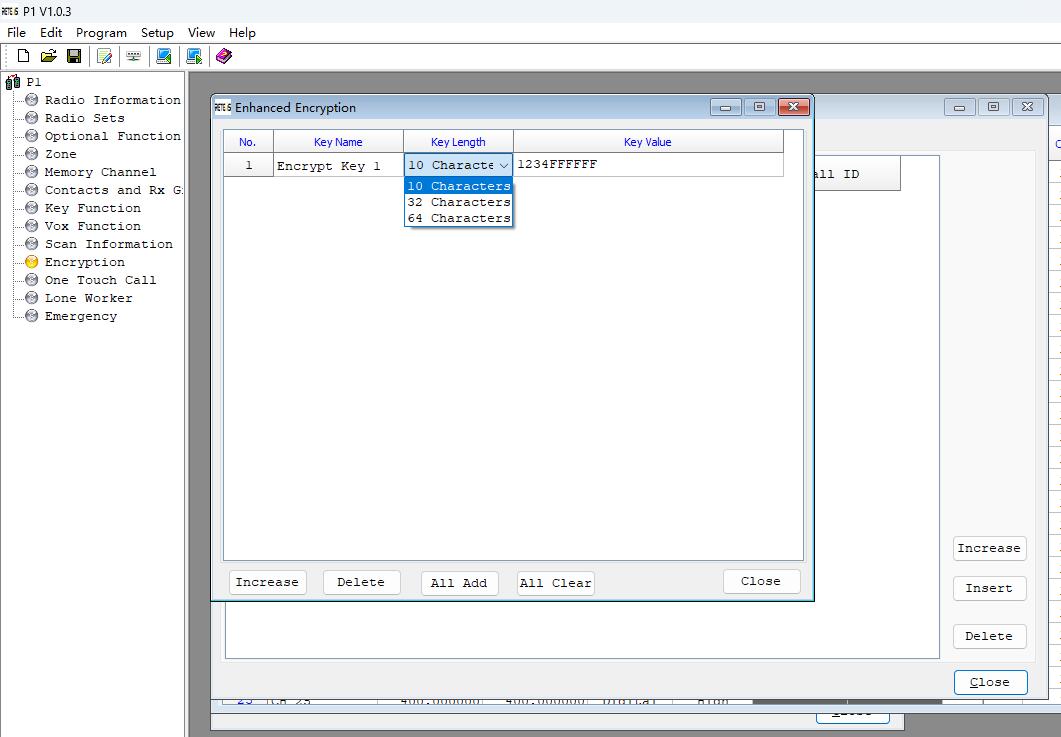Screen dimensions: 1061x737
Task: Click the Key Length column header
Action: (x=458, y=142)
